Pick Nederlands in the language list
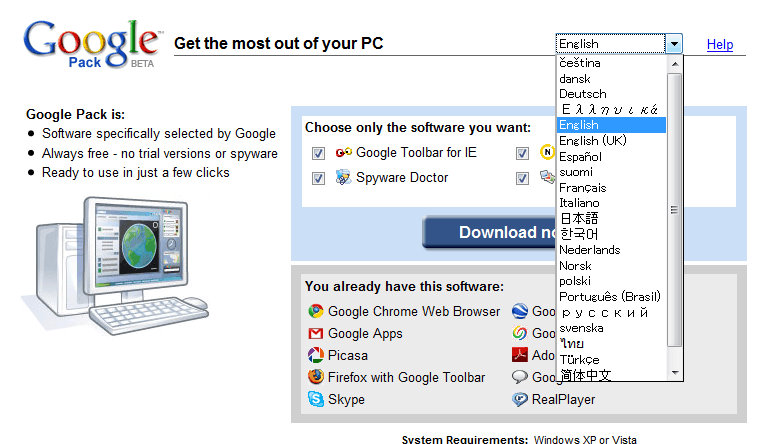This screenshot has width=774, height=444. (x=612, y=250)
